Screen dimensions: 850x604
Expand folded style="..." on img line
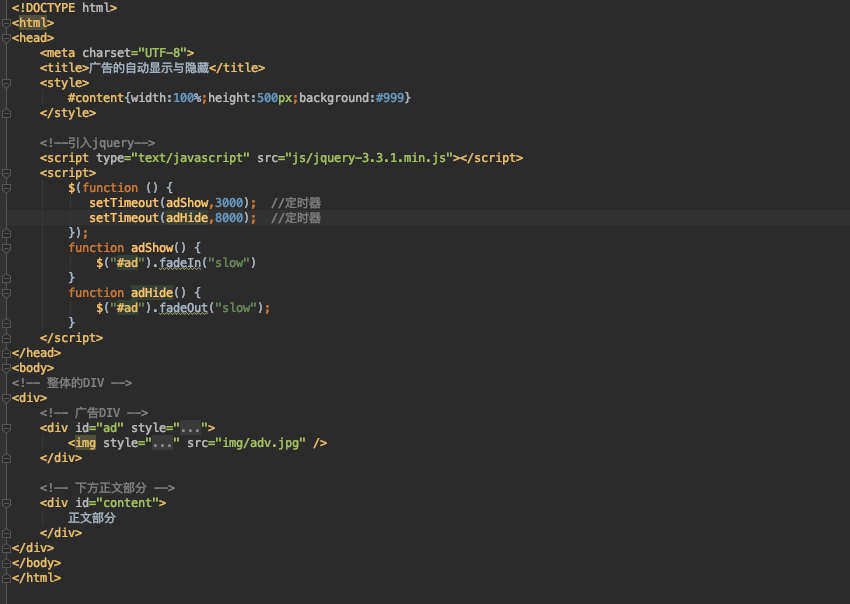[x=162, y=444]
